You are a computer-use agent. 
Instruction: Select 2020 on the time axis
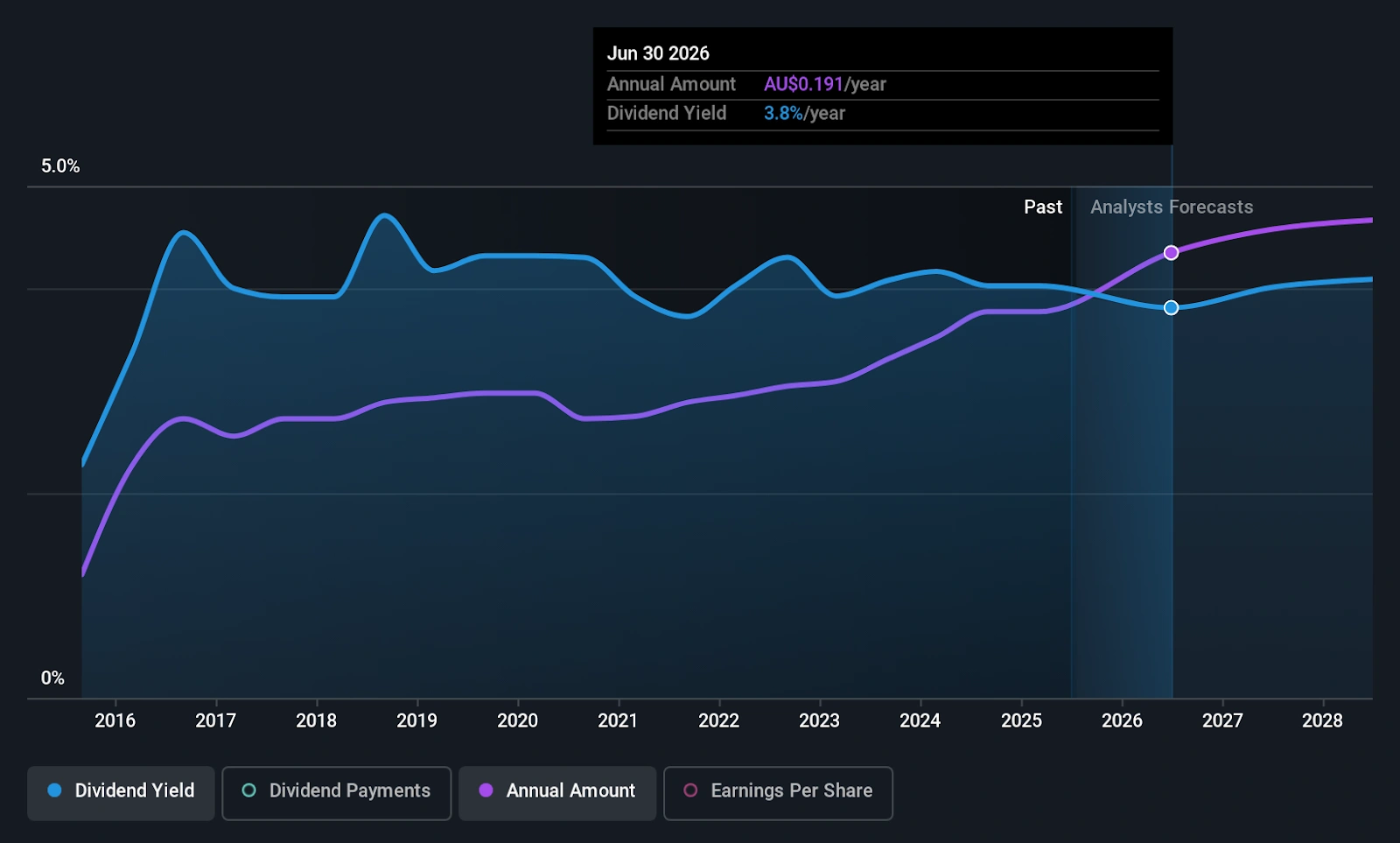(517, 720)
